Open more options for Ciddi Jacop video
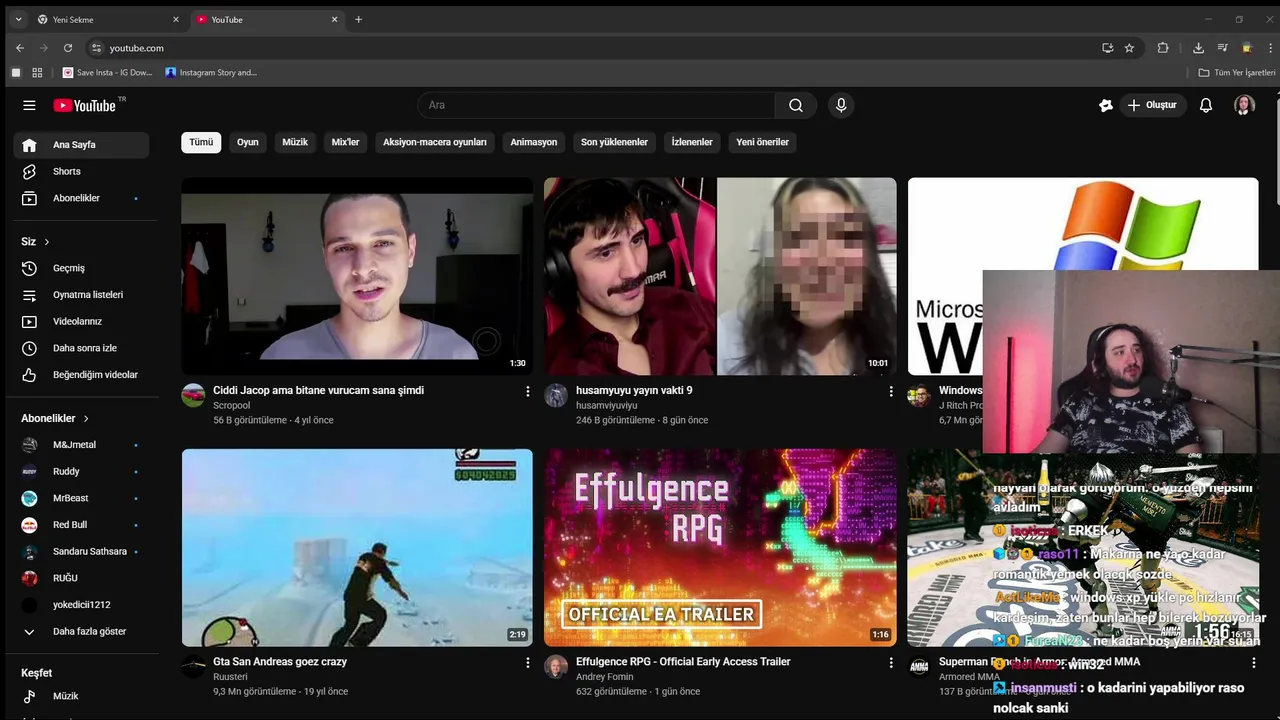1280x720 pixels. pyautogui.click(x=528, y=392)
